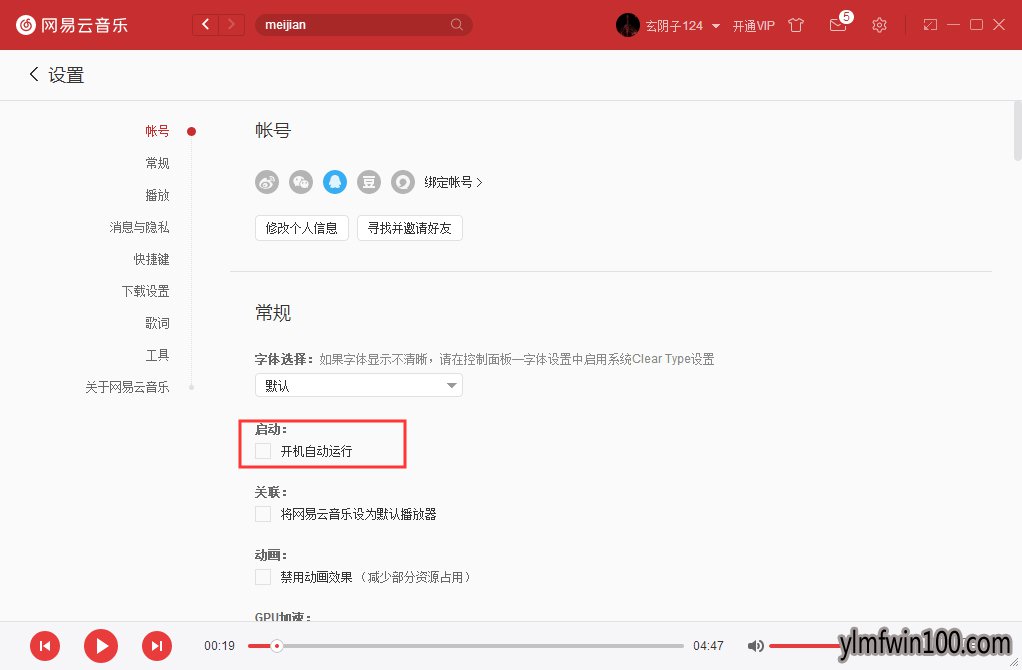Screen dimensions: 1022x670
Task: Click the 寻找并邀请好友 button
Action: coord(410,228)
